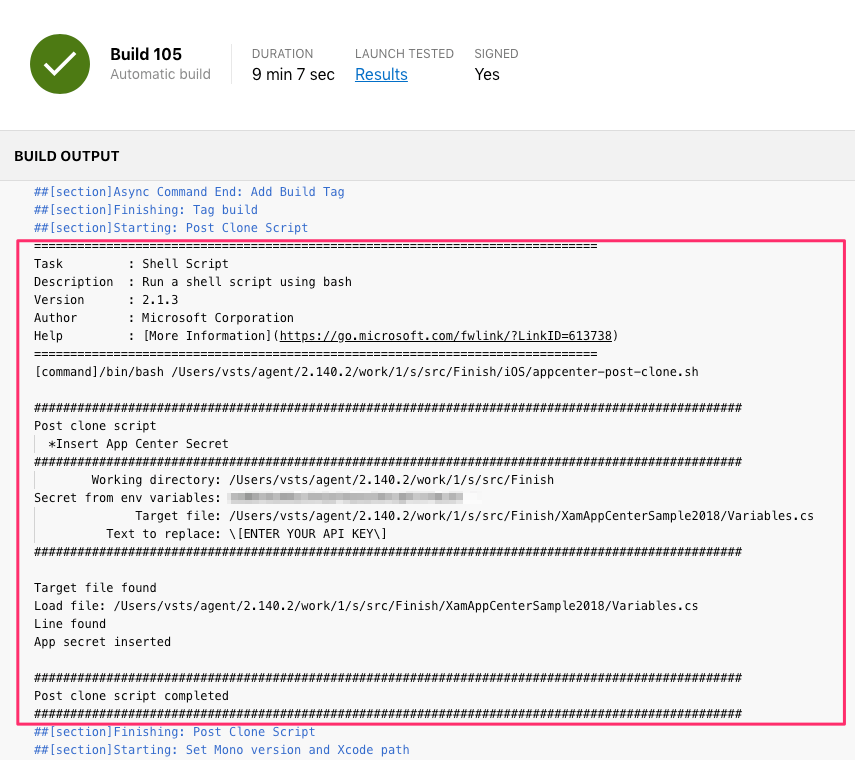Click the 'Post clone script' line
The height and width of the screenshot is (760, 855).
[95, 426]
